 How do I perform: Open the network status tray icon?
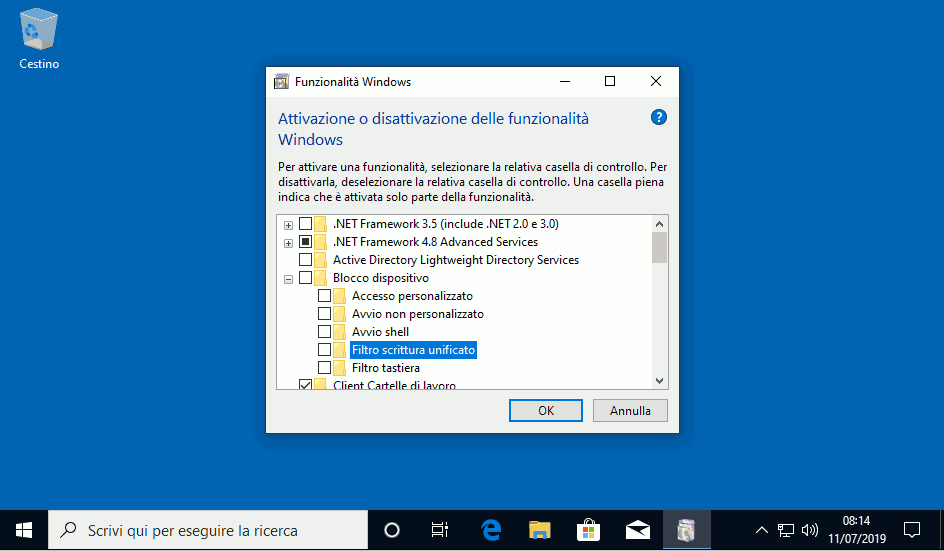point(786,531)
